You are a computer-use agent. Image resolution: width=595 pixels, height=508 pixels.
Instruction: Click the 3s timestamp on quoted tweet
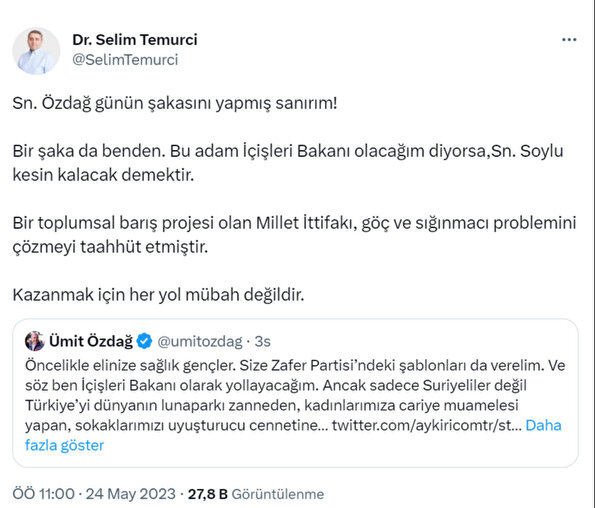coord(262,341)
